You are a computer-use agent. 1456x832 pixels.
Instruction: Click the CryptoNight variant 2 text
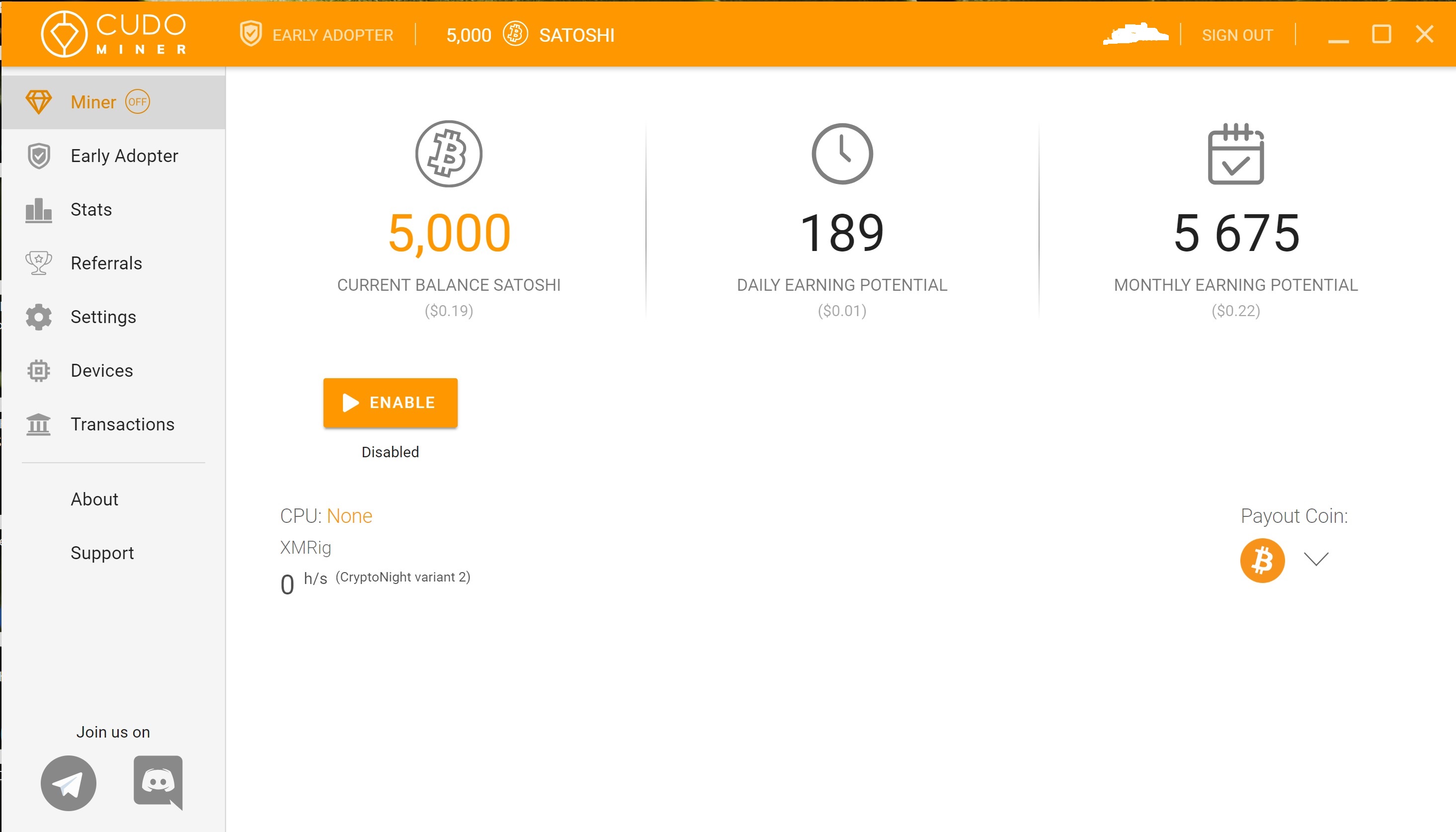tap(404, 577)
